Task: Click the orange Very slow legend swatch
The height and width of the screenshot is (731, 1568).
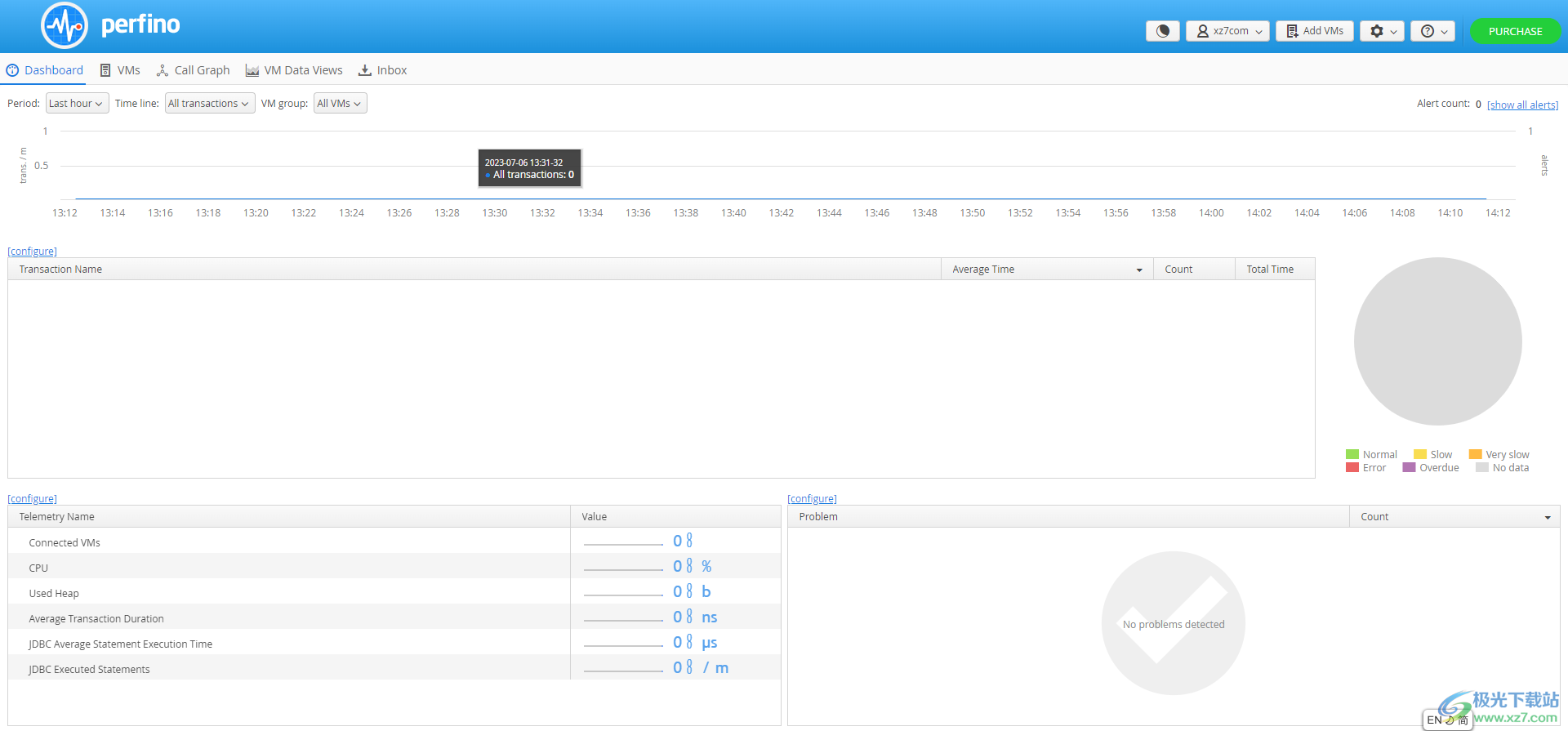Action: coord(1475,454)
